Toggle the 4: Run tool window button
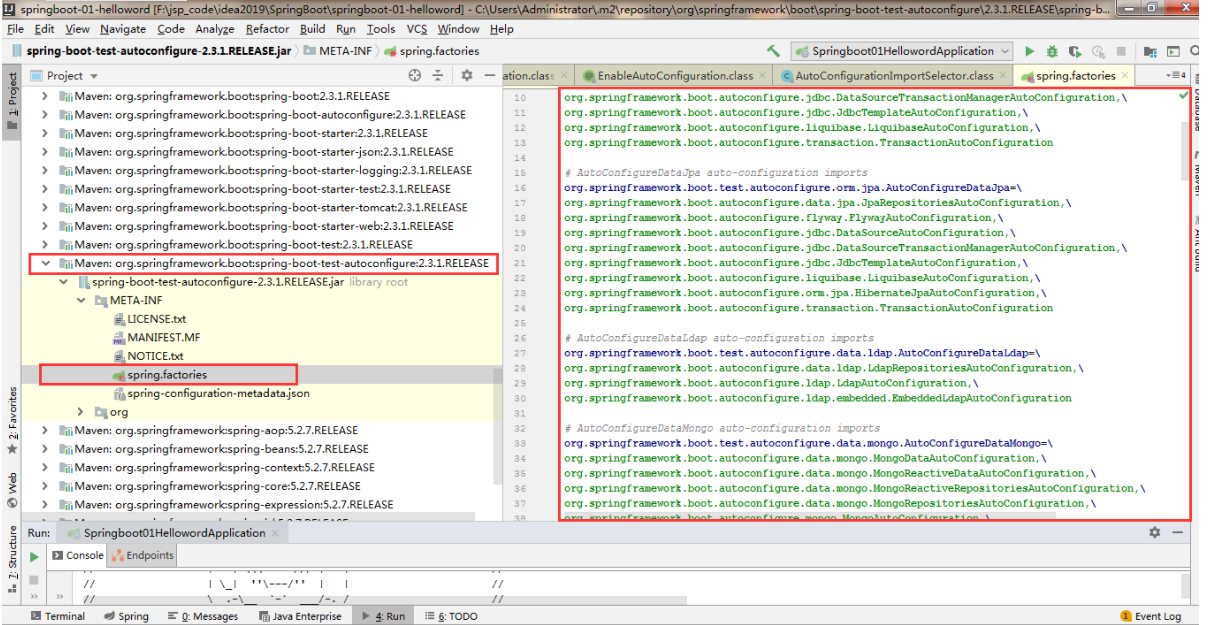The width and height of the screenshot is (1221, 625). coord(385,616)
